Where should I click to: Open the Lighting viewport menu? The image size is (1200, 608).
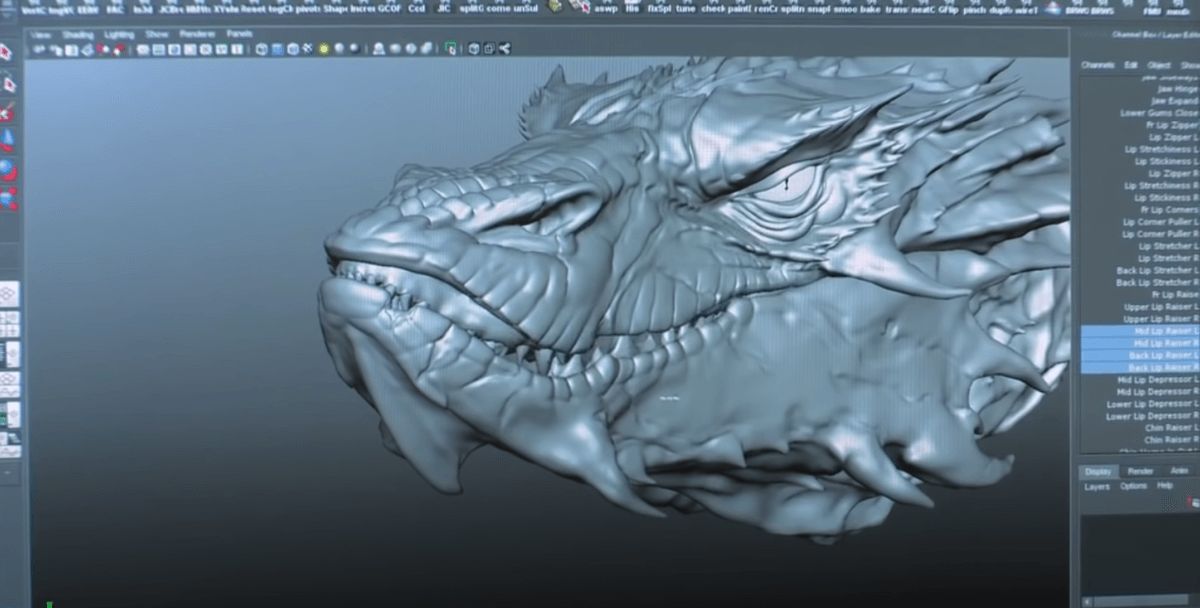(x=119, y=34)
